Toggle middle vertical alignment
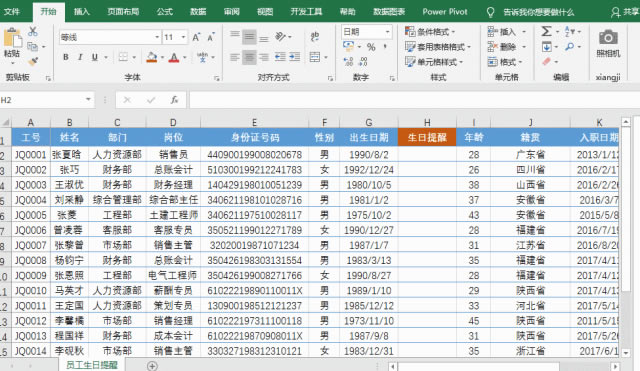Image resolution: width=640 pixels, height=371 pixels. [x=249, y=37]
